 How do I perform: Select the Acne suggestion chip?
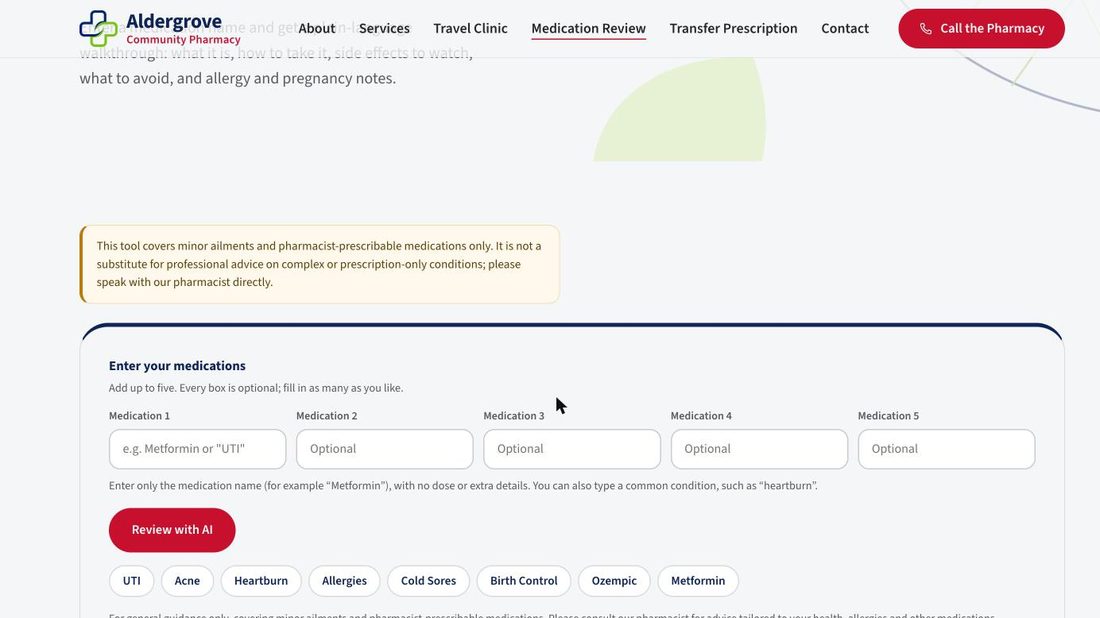click(x=187, y=581)
